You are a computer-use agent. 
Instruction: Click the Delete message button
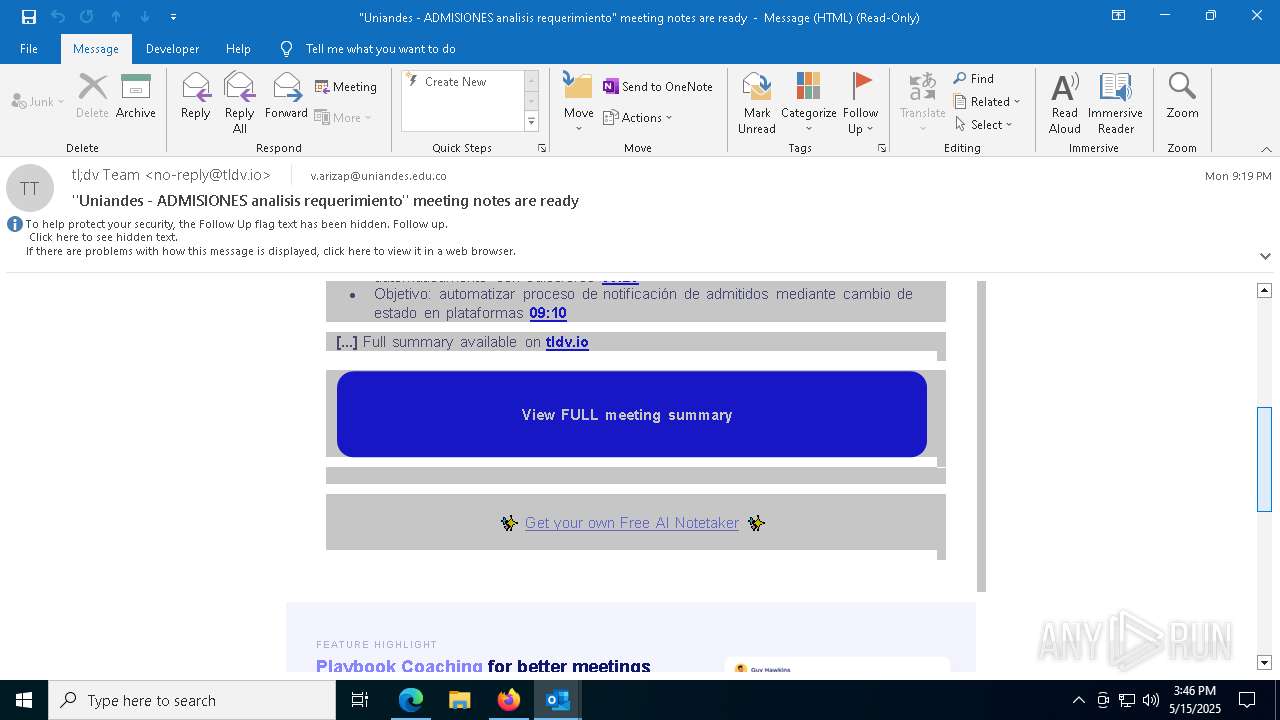92,96
